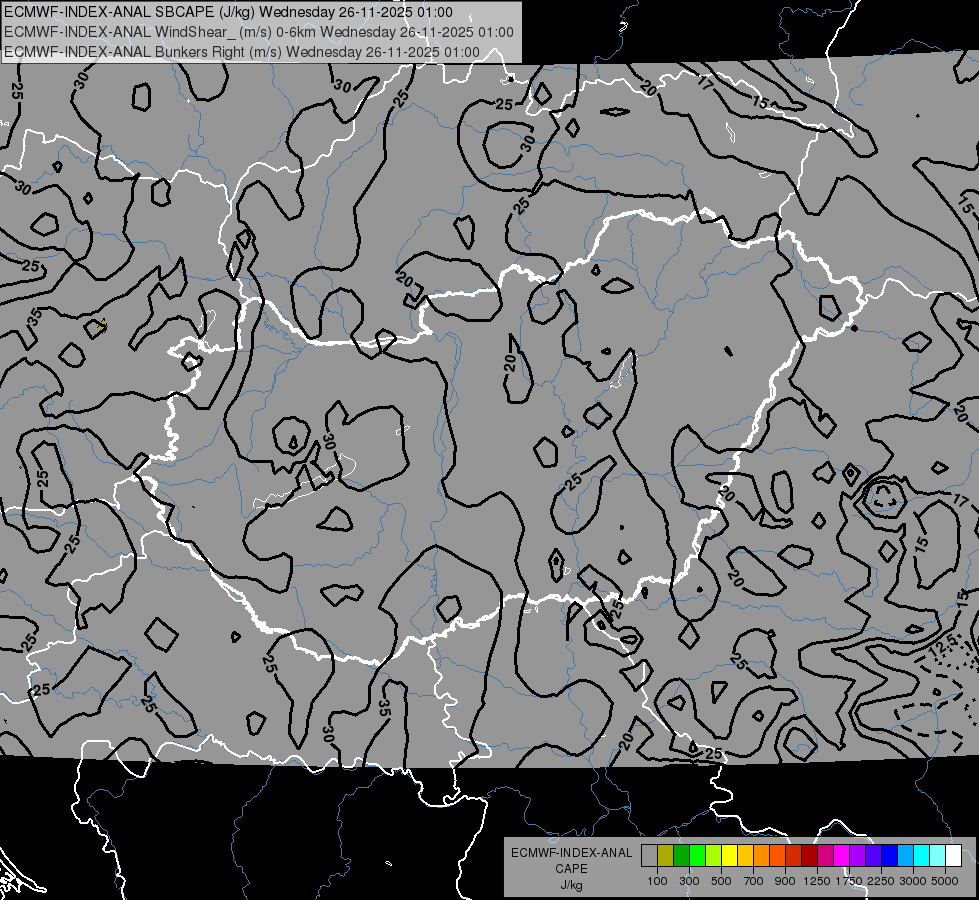Click the CAPE label in legend box
979x900 pixels.
coord(572,868)
